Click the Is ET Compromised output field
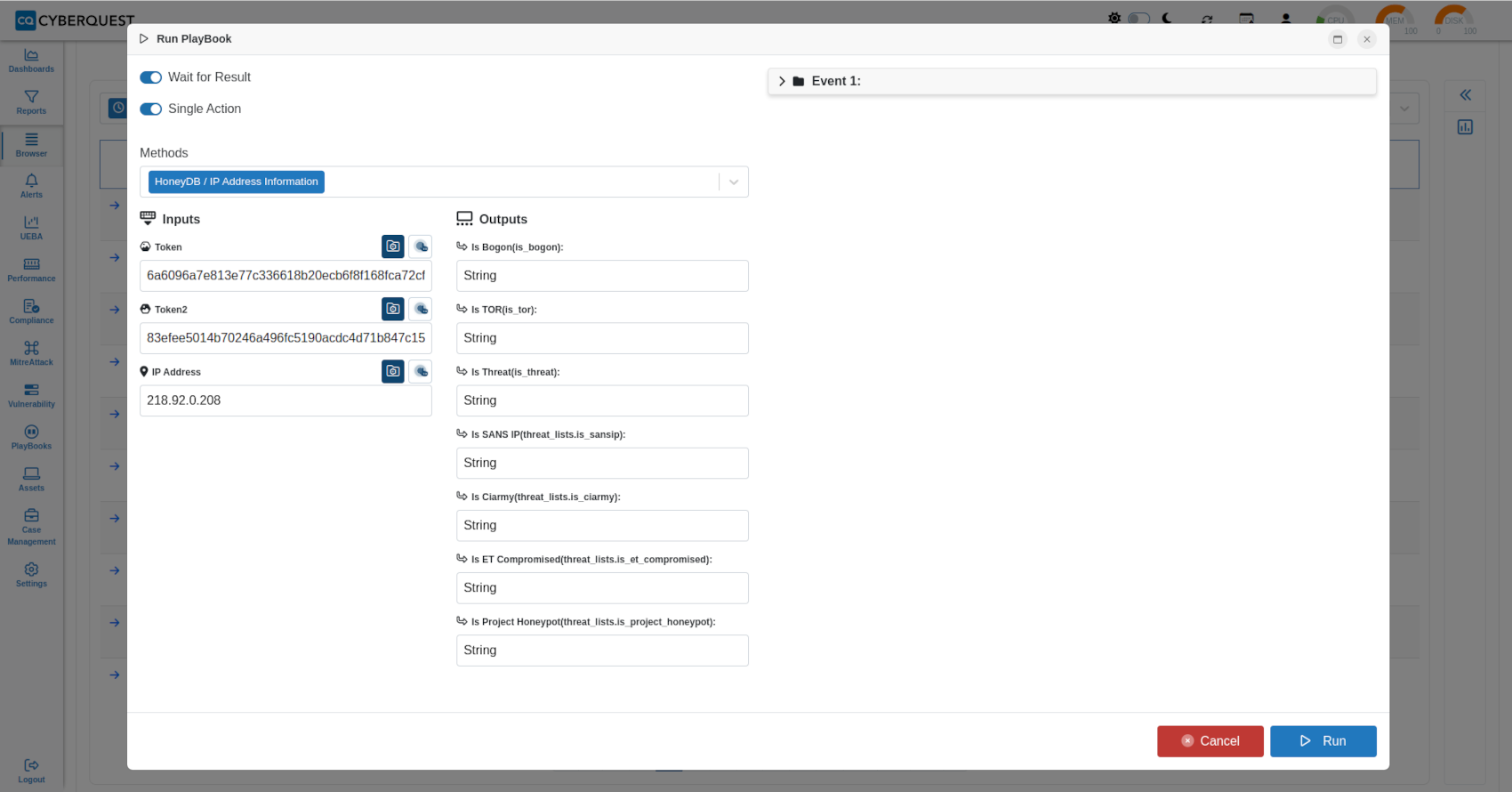 click(x=602, y=587)
